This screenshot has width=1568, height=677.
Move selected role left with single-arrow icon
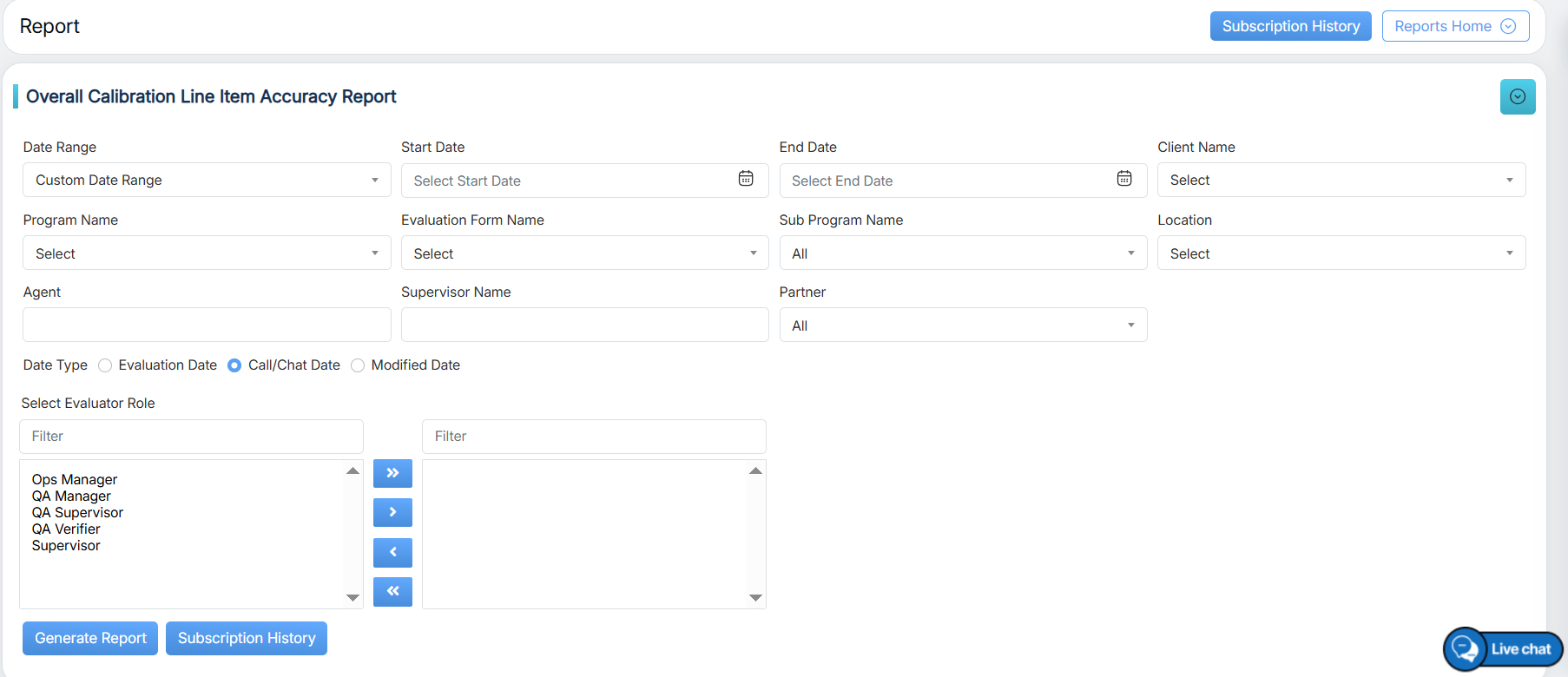[392, 553]
